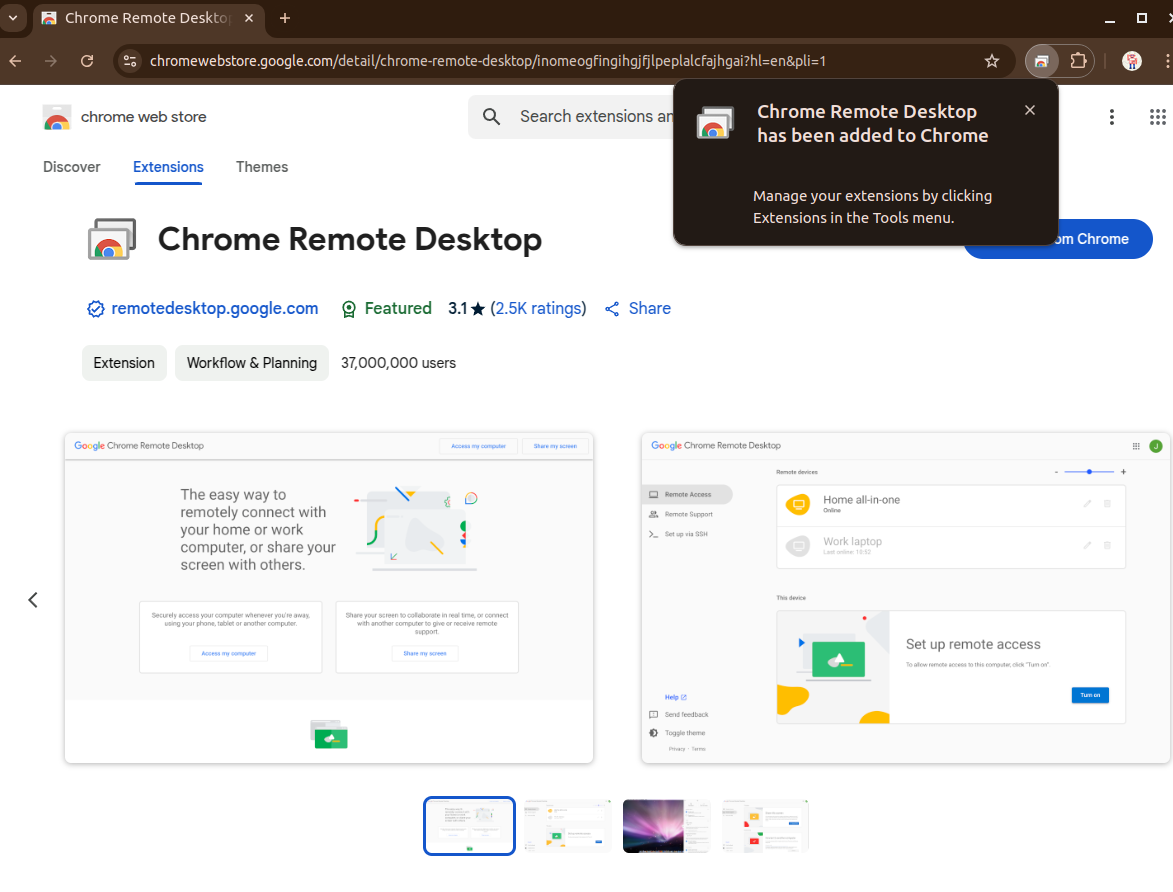Close the Chrome Remote Desktop tab
Screen dimensions: 1173x892
[x=249, y=18]
